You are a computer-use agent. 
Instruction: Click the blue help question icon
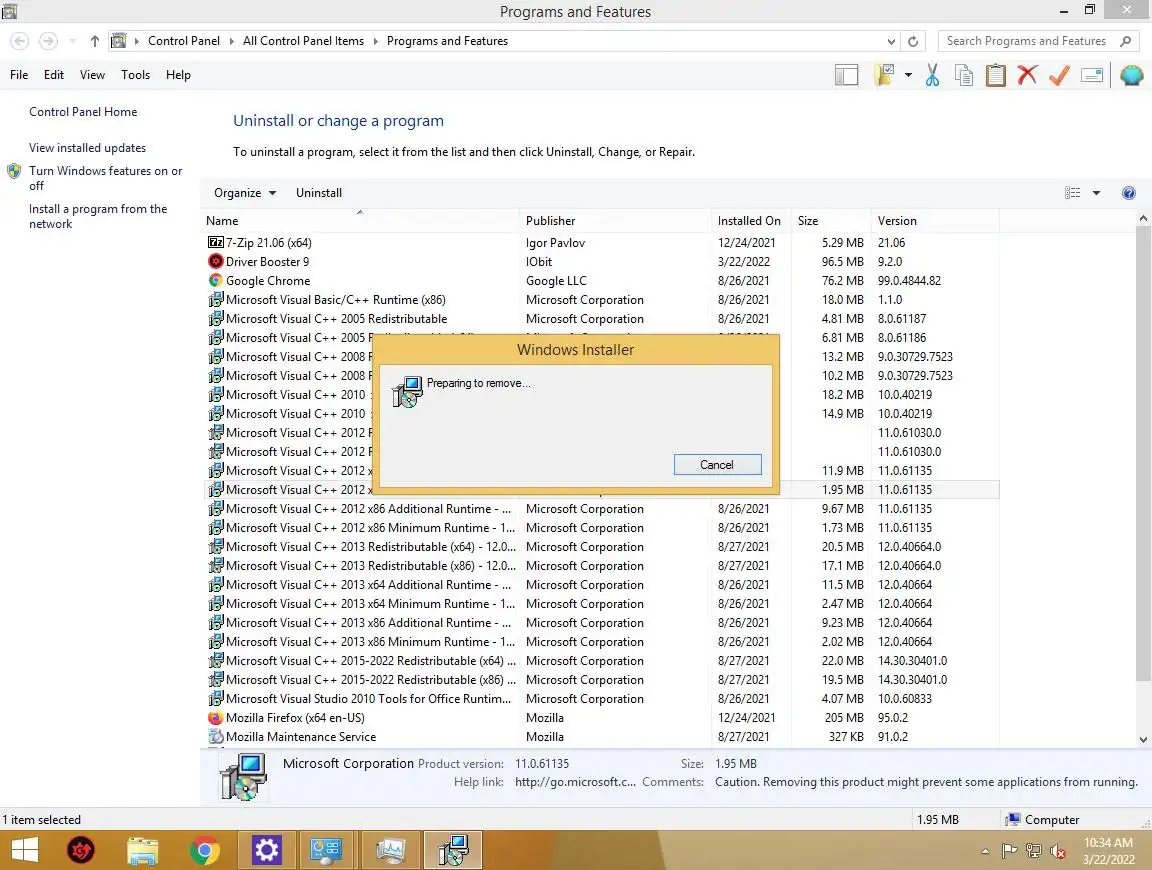point(1128,193)
